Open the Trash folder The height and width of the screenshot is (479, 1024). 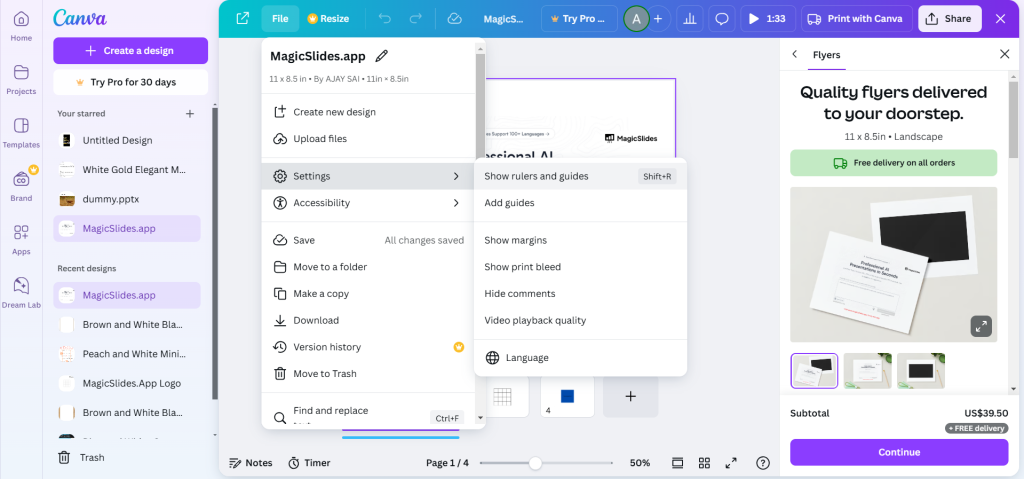(x=82, y=457)
